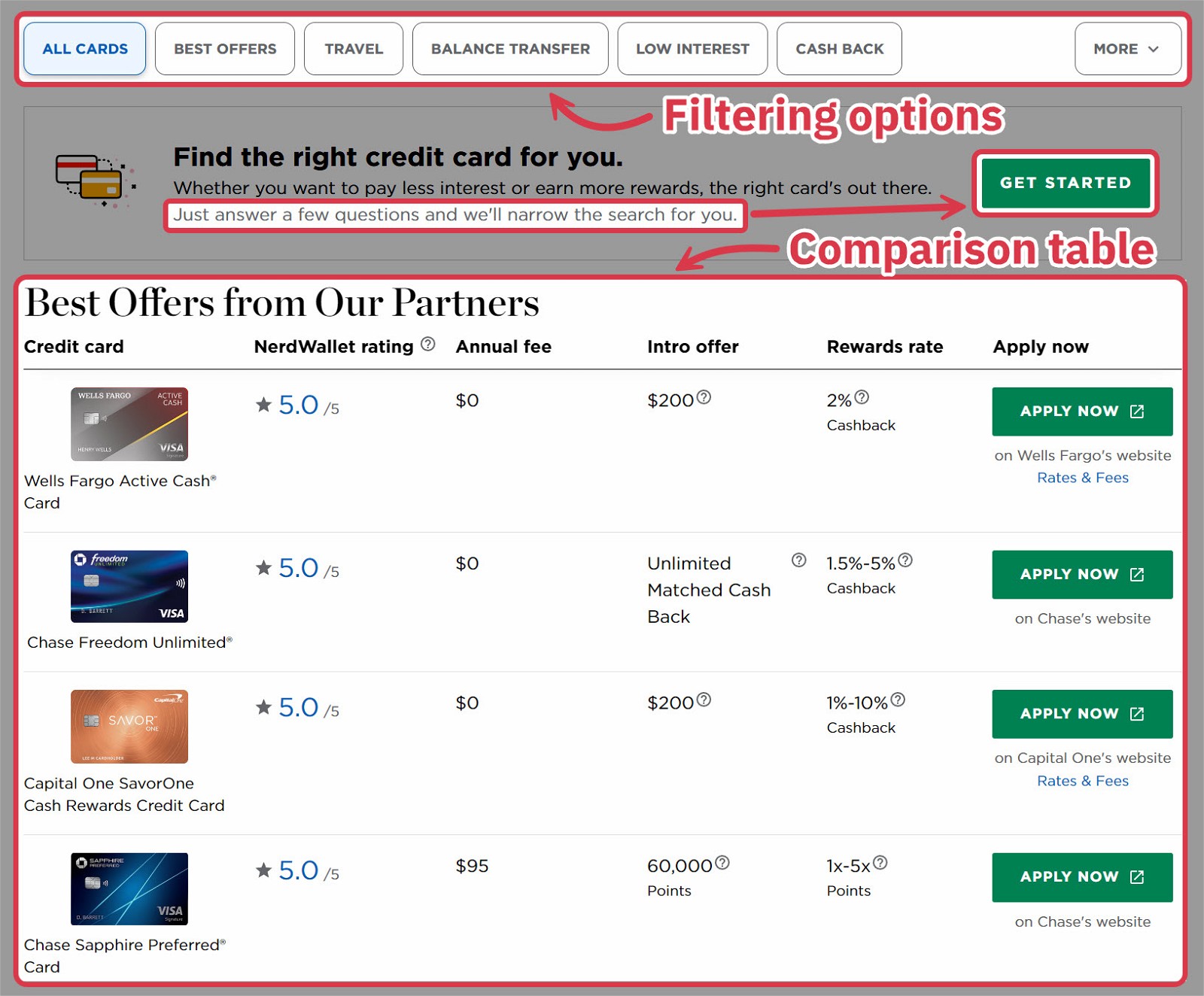Click help icon next to NerdWallet rating
Viewport: 1204px width, 996px height.
click(x=427, y=345)
